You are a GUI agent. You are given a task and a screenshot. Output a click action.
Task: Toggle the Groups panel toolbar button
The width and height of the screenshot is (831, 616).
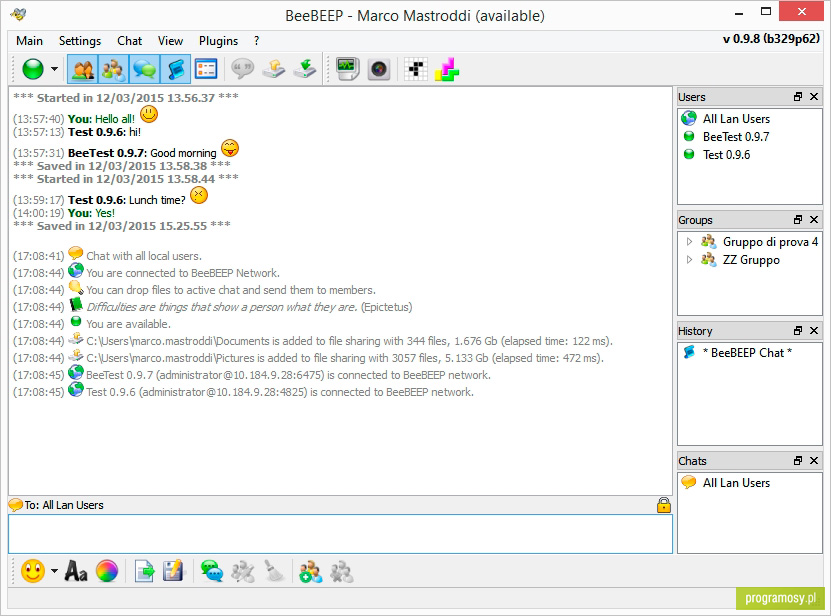coord(113,69)
